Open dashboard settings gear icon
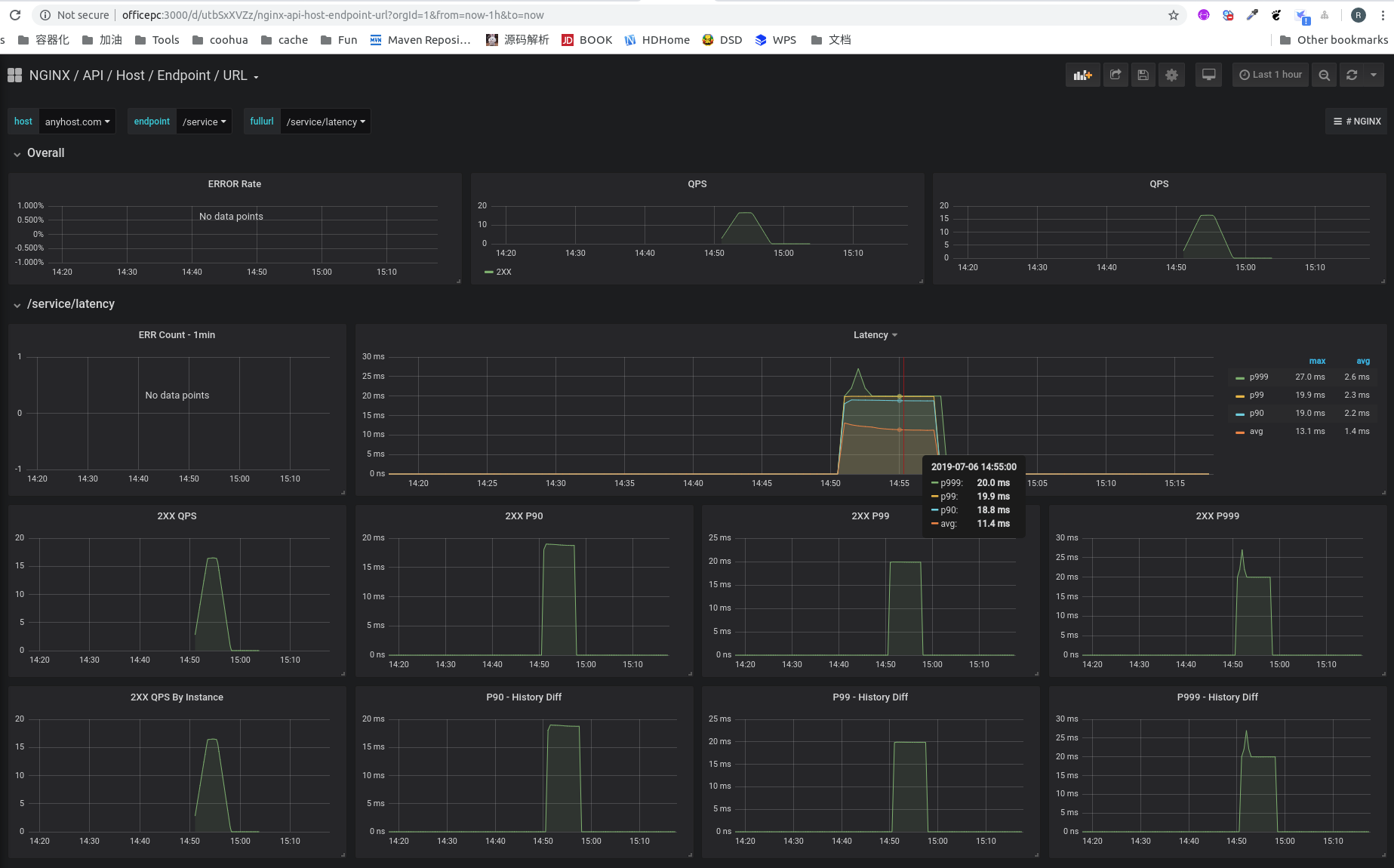Image resolution: width=1394 pixels, height=868 pixels. [1171, 75]
